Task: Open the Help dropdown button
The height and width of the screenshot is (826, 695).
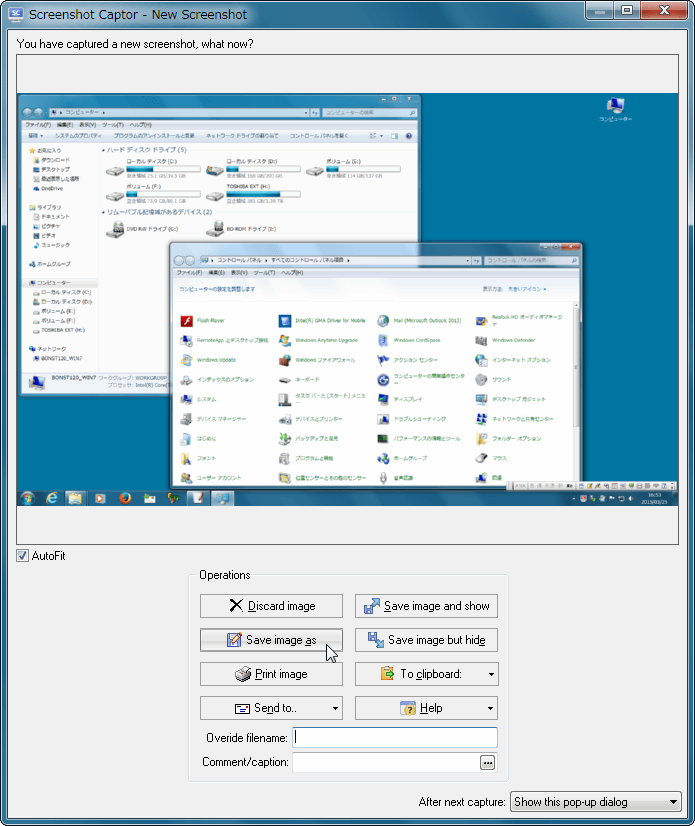Action: [426, 708]
